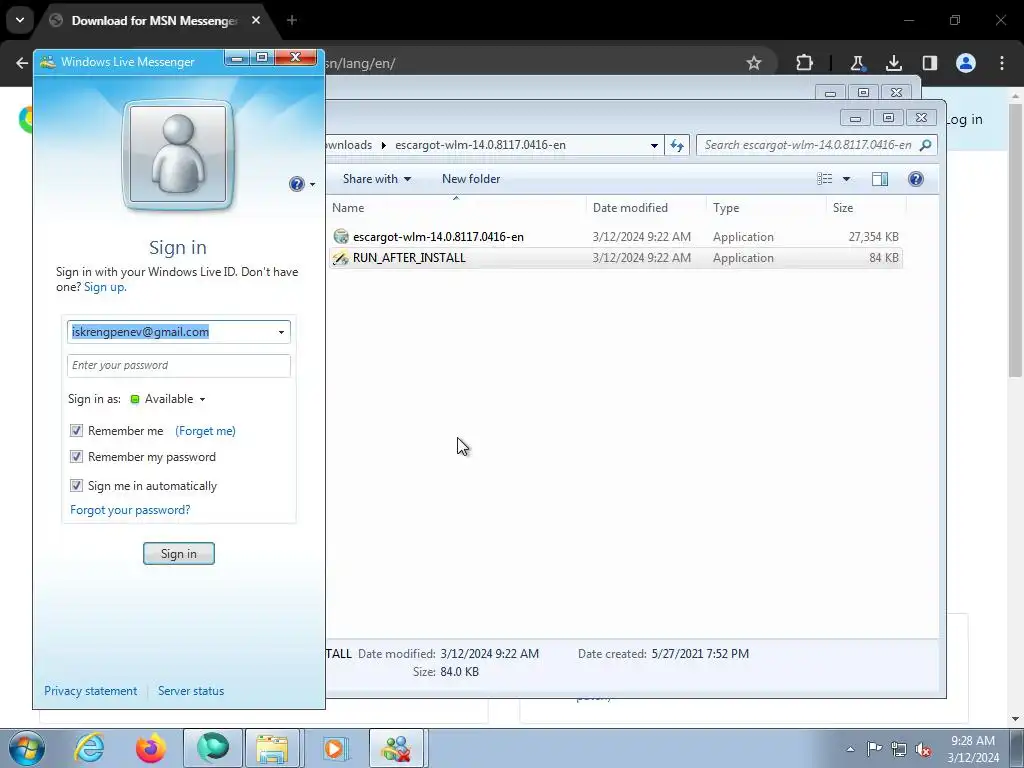Sort by the Size column header

(x=866, y=208)
